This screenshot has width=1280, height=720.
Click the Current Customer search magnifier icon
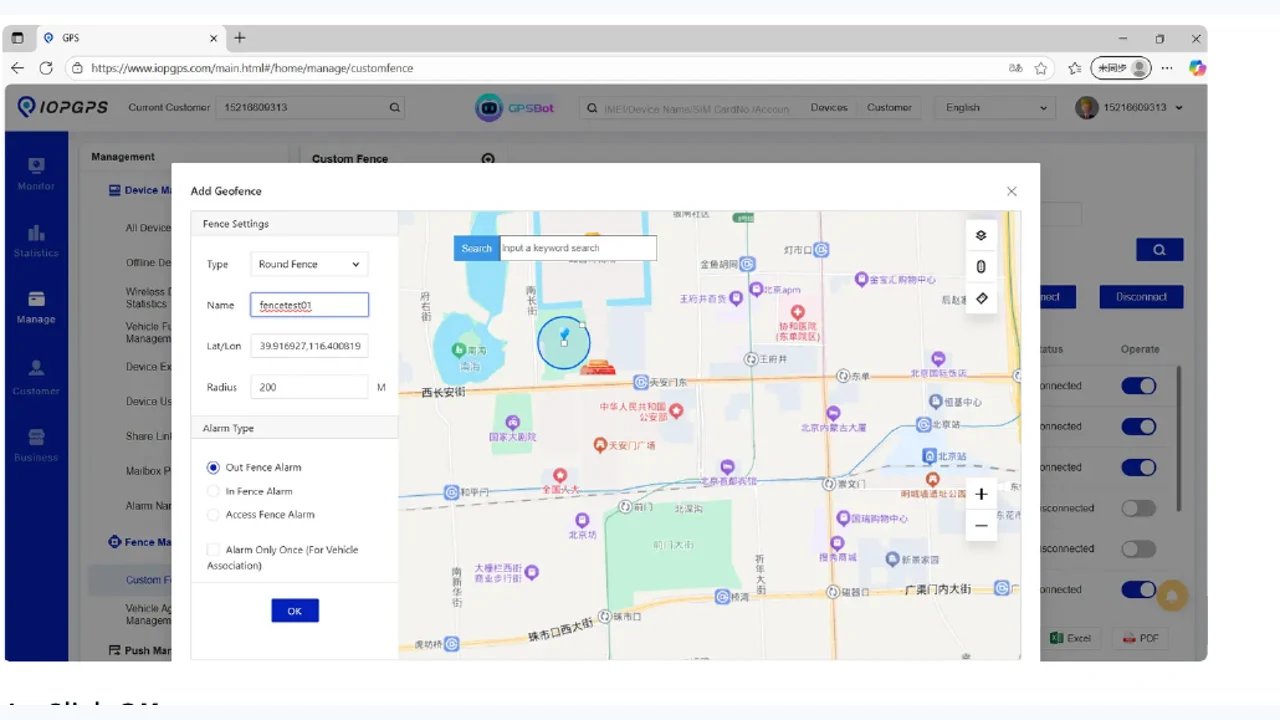[x=395, y=108]
